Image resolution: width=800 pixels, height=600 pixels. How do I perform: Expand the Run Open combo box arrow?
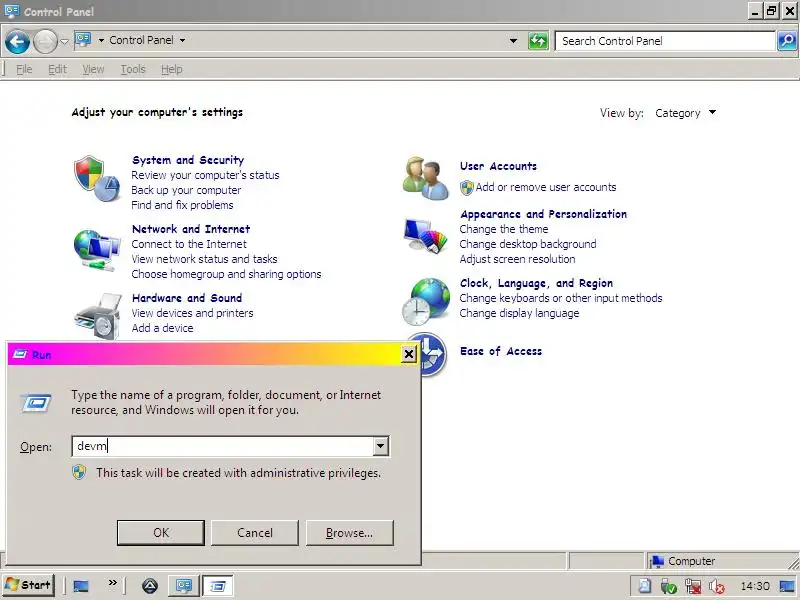(381, 446)
